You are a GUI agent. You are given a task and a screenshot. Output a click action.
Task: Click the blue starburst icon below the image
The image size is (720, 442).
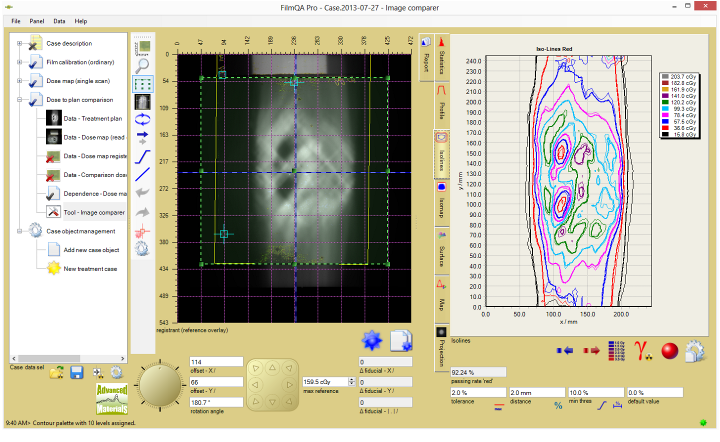pos(372,341)
